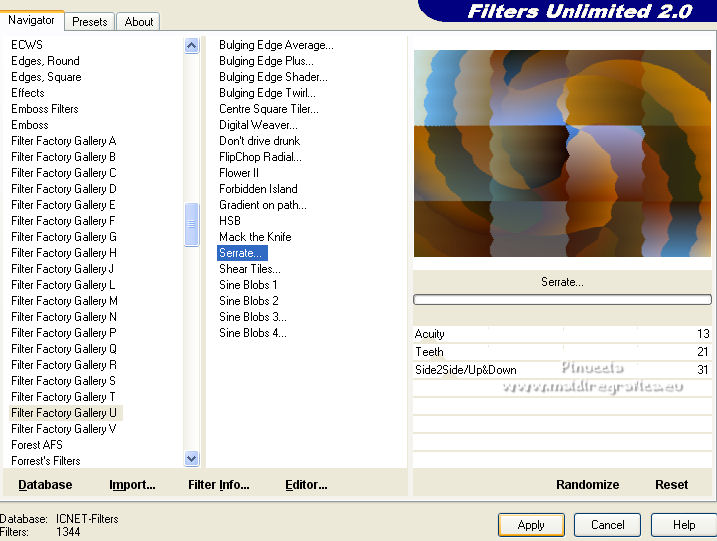The height and width of the screenshot is (541, 717).
Task: Choose the Bulging Edge Plus... filter
Action: coord(266,61)
